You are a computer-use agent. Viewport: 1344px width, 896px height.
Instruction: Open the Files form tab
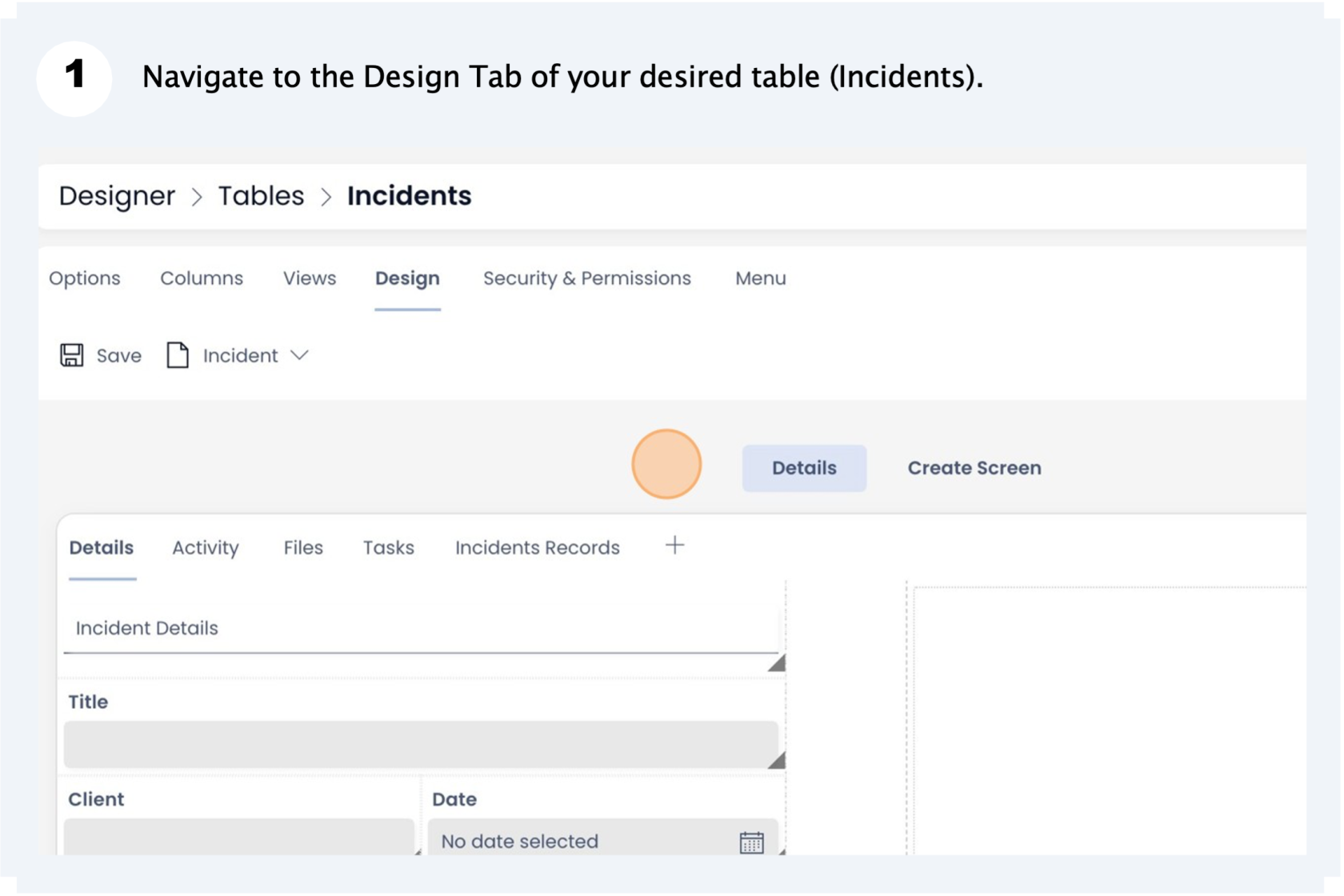303,548
